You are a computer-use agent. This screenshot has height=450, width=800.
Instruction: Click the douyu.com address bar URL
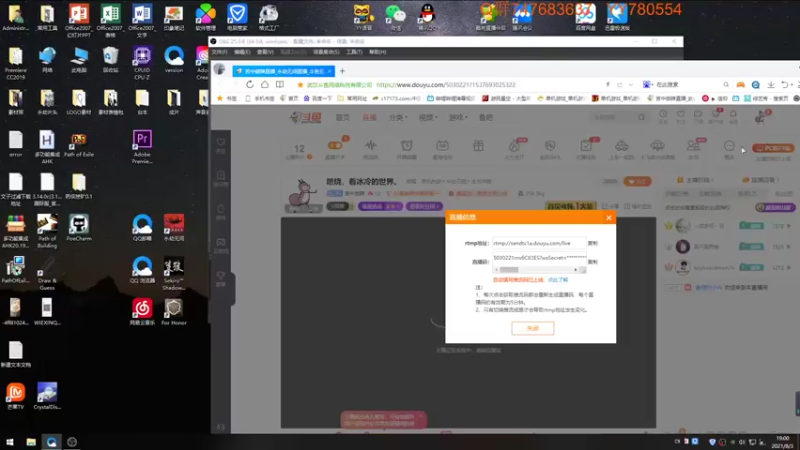[446, 85]
